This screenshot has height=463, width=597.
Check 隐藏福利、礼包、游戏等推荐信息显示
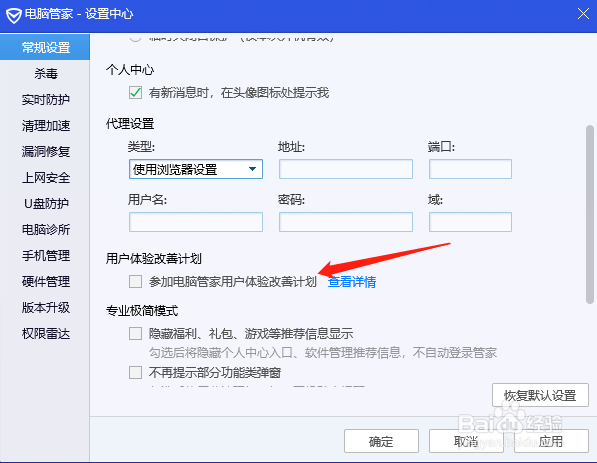click(136, 334)
